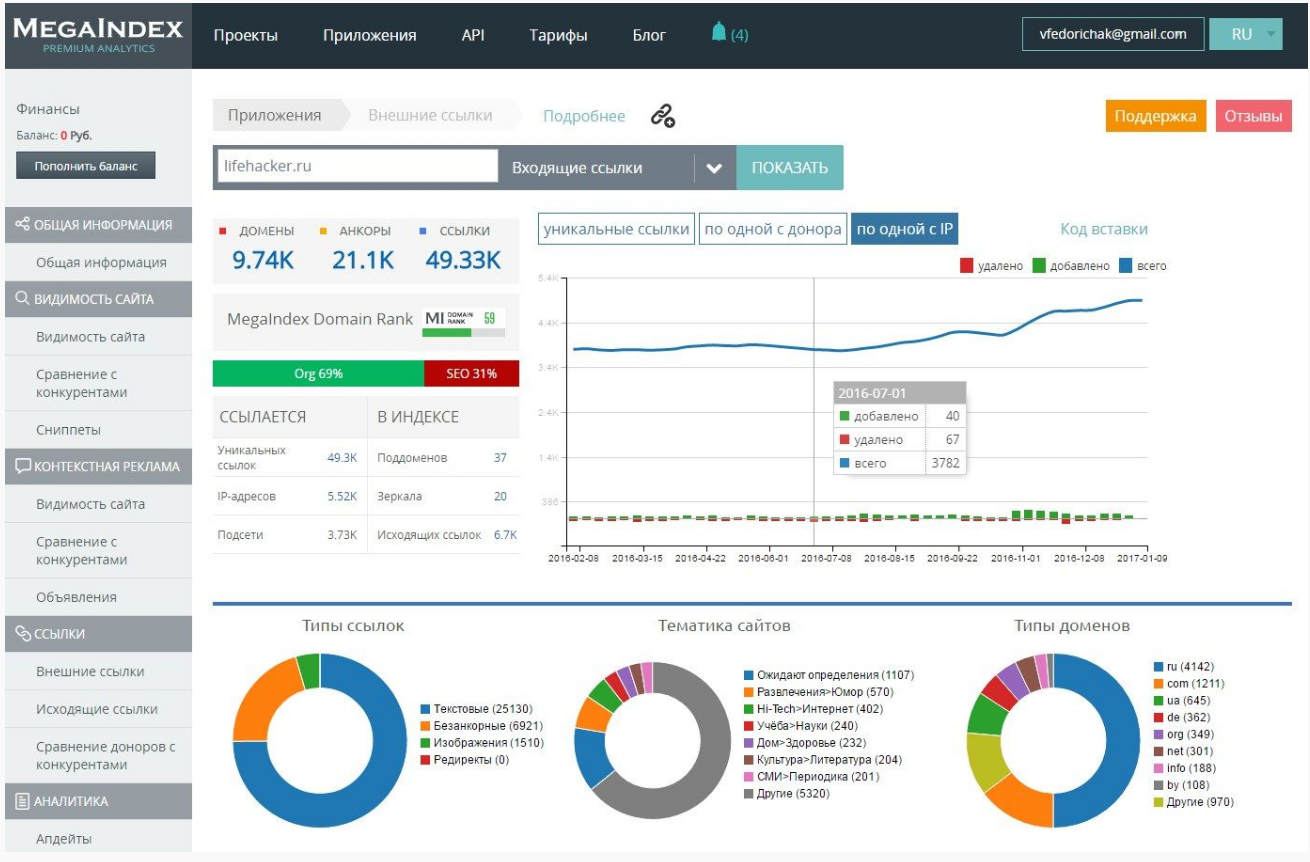Go to Приложения breadcrumb
Image resolution: width=1310 pixels, height=862 pixels.
(275, 115)
